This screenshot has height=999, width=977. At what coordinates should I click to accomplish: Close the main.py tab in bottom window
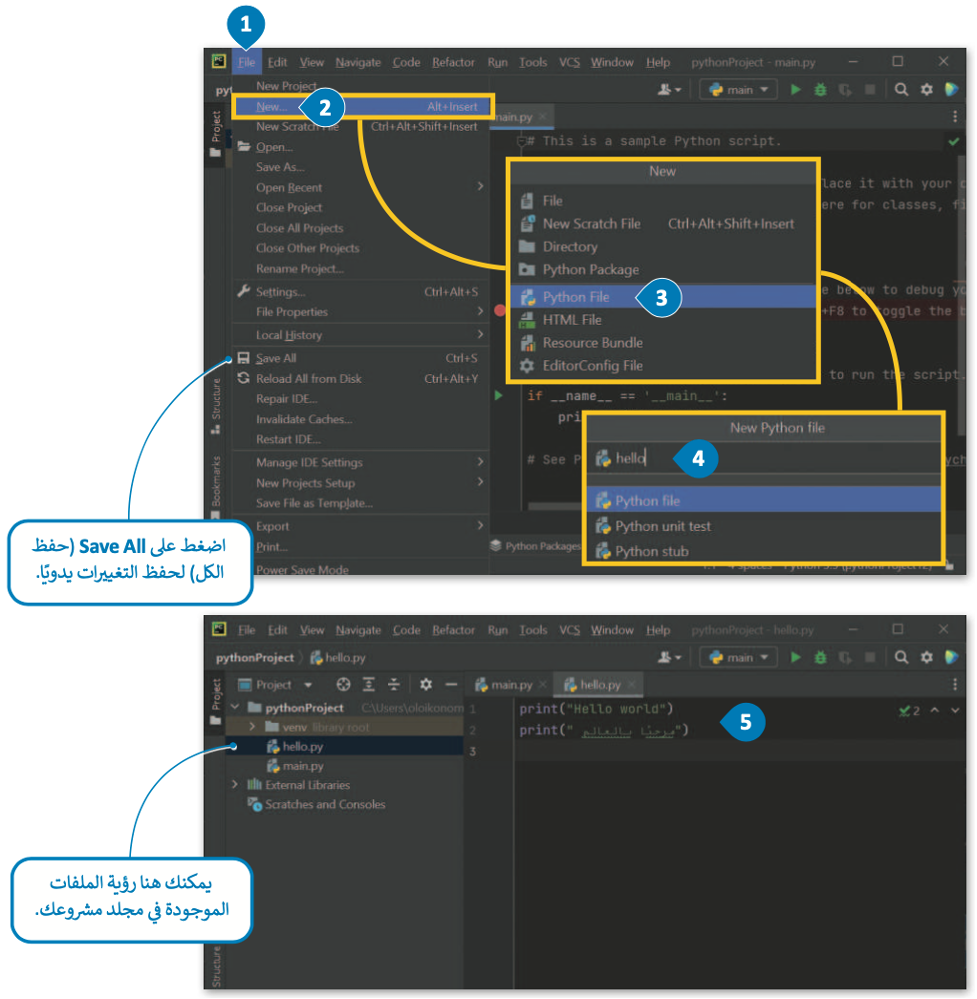pyautogui.click(x=542, y=684)
